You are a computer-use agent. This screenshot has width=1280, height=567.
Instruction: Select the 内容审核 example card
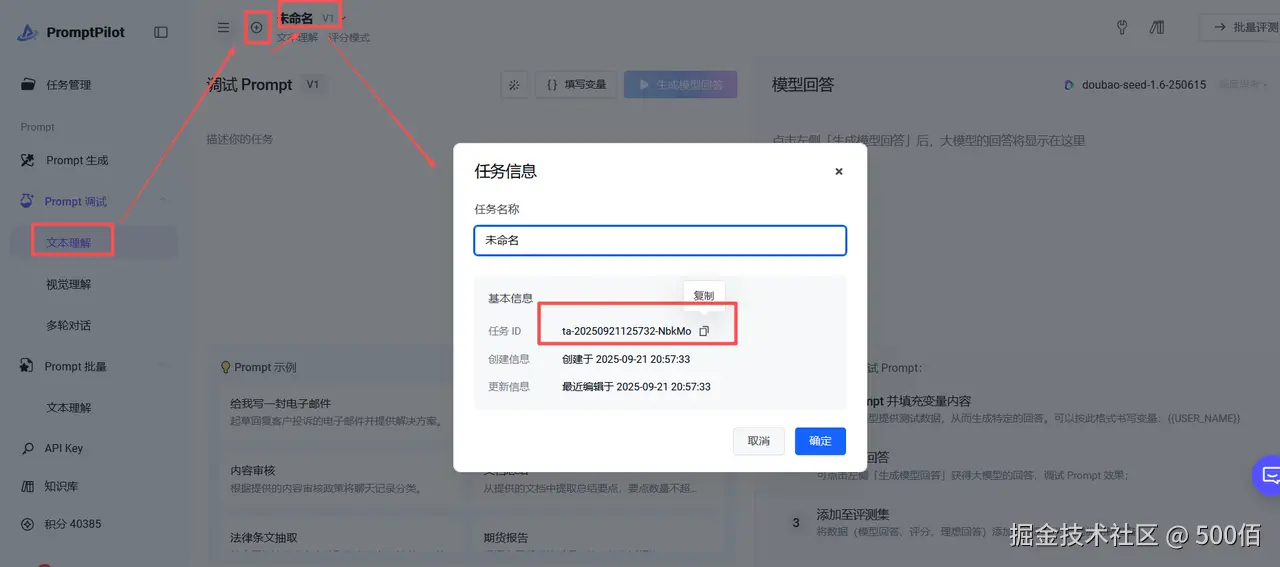tap(335, 479)
